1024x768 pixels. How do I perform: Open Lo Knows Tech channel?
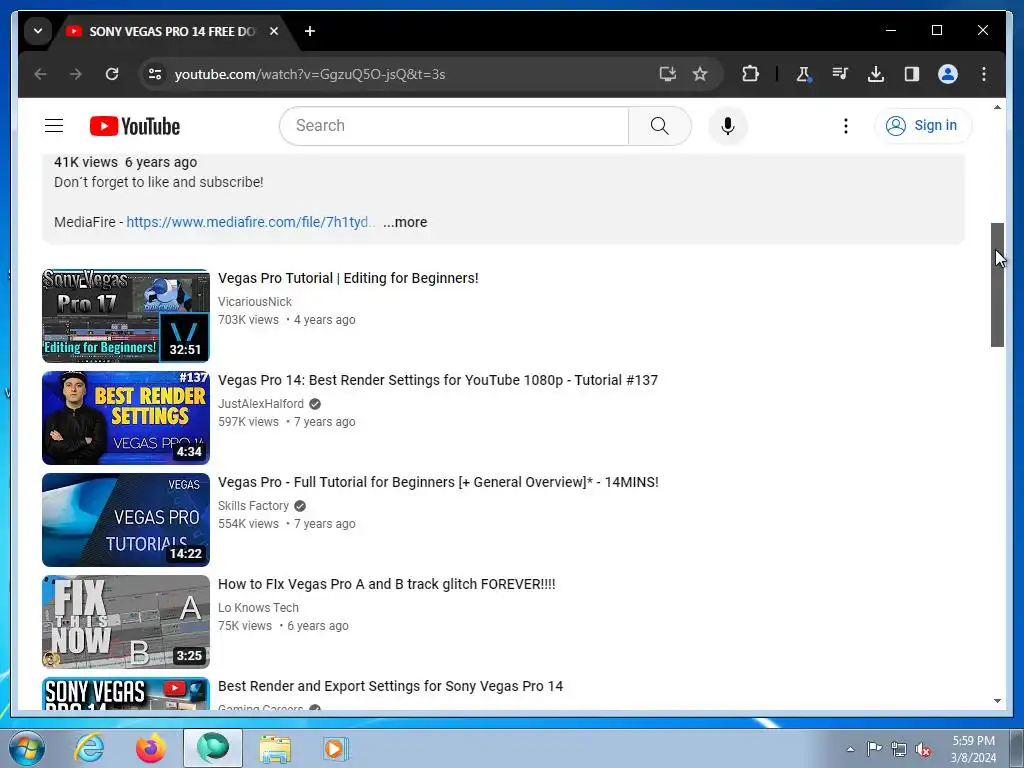(258, 607)
